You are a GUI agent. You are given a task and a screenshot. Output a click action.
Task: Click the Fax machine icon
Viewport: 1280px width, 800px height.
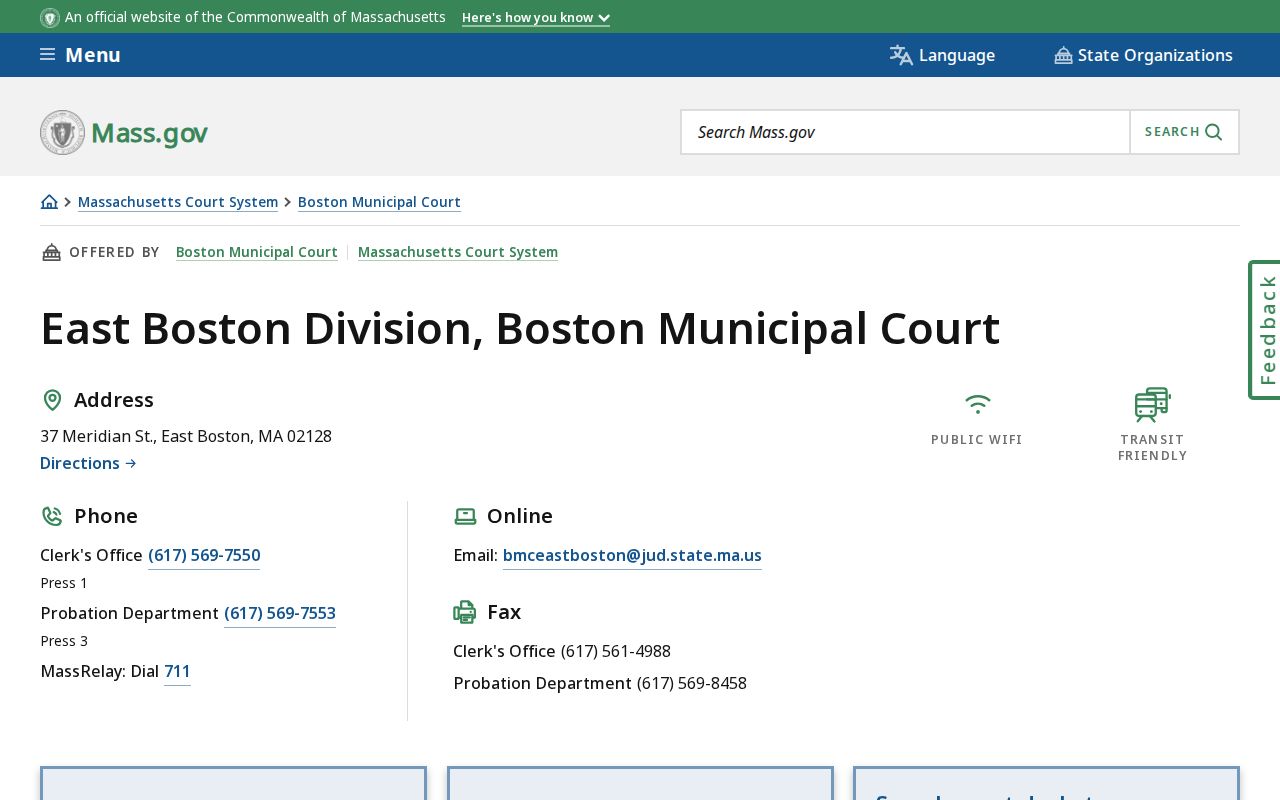click(x=465, y=612)
